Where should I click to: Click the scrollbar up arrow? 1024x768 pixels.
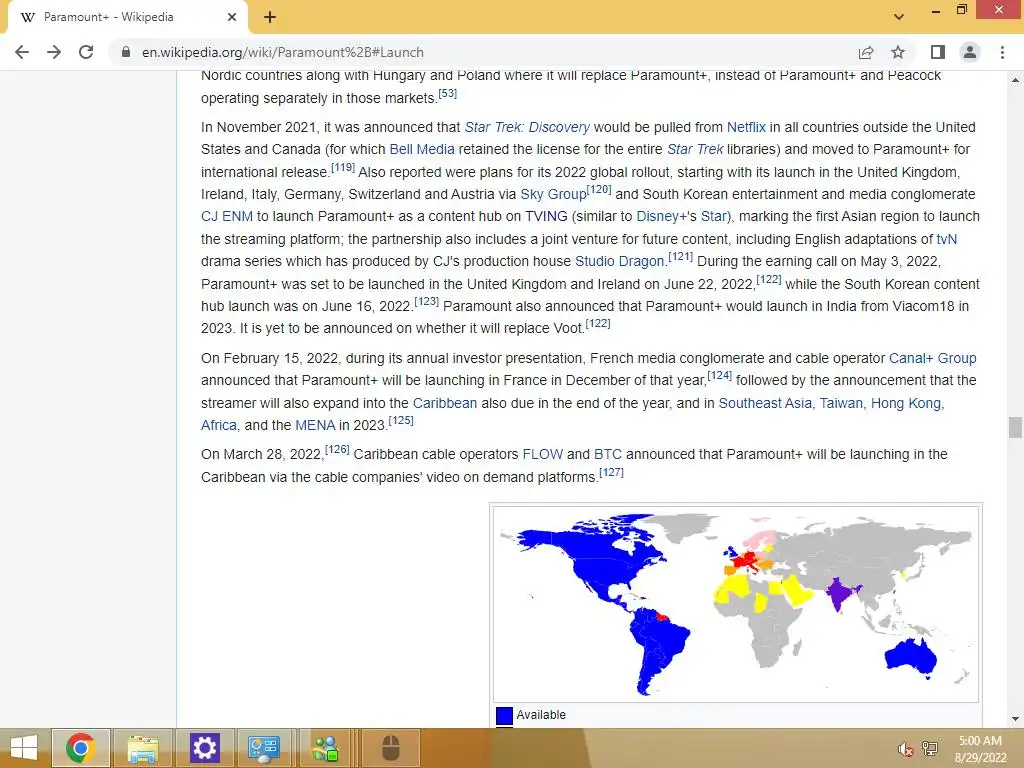(1015, 80)
